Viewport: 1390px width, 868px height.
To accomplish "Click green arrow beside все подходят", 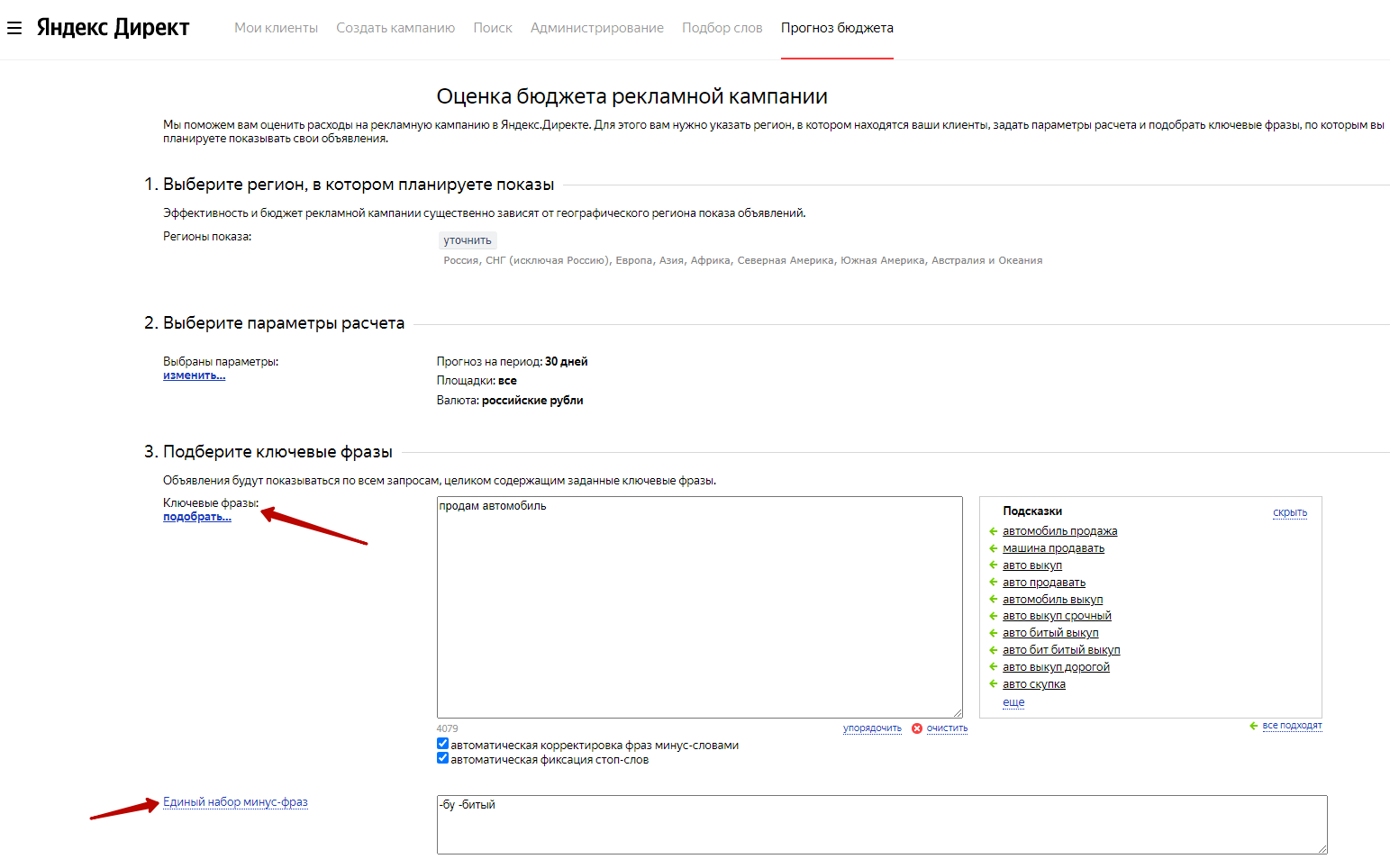I will (1253, 726).
